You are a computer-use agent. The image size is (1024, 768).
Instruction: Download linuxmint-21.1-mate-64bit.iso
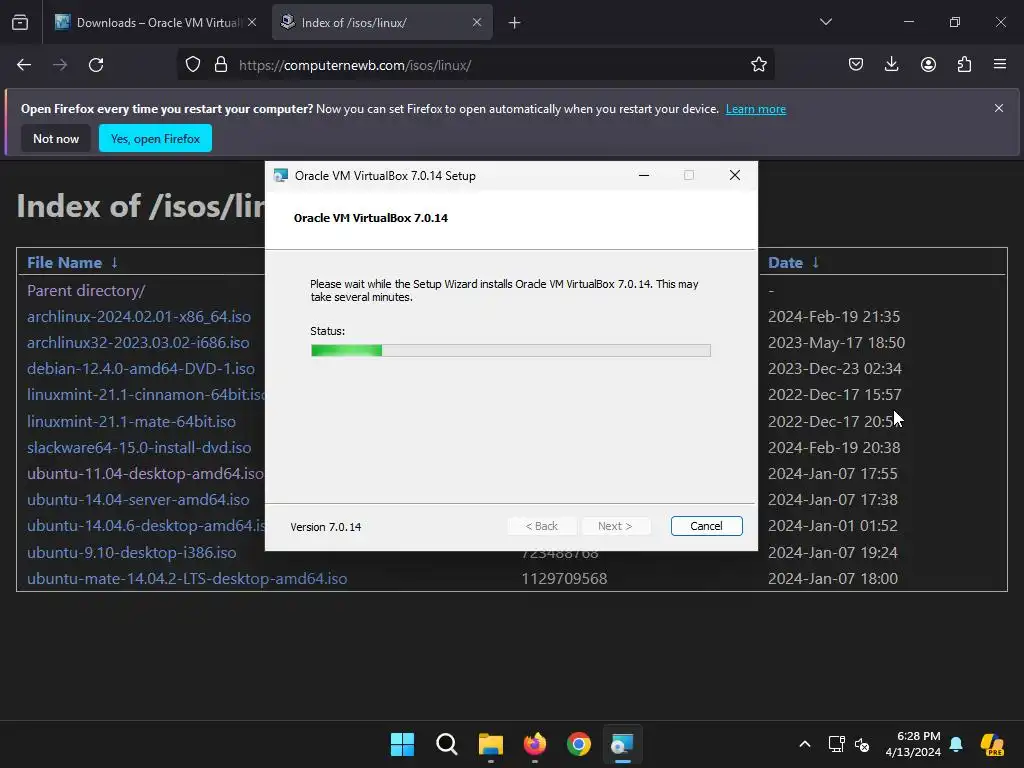131,422
